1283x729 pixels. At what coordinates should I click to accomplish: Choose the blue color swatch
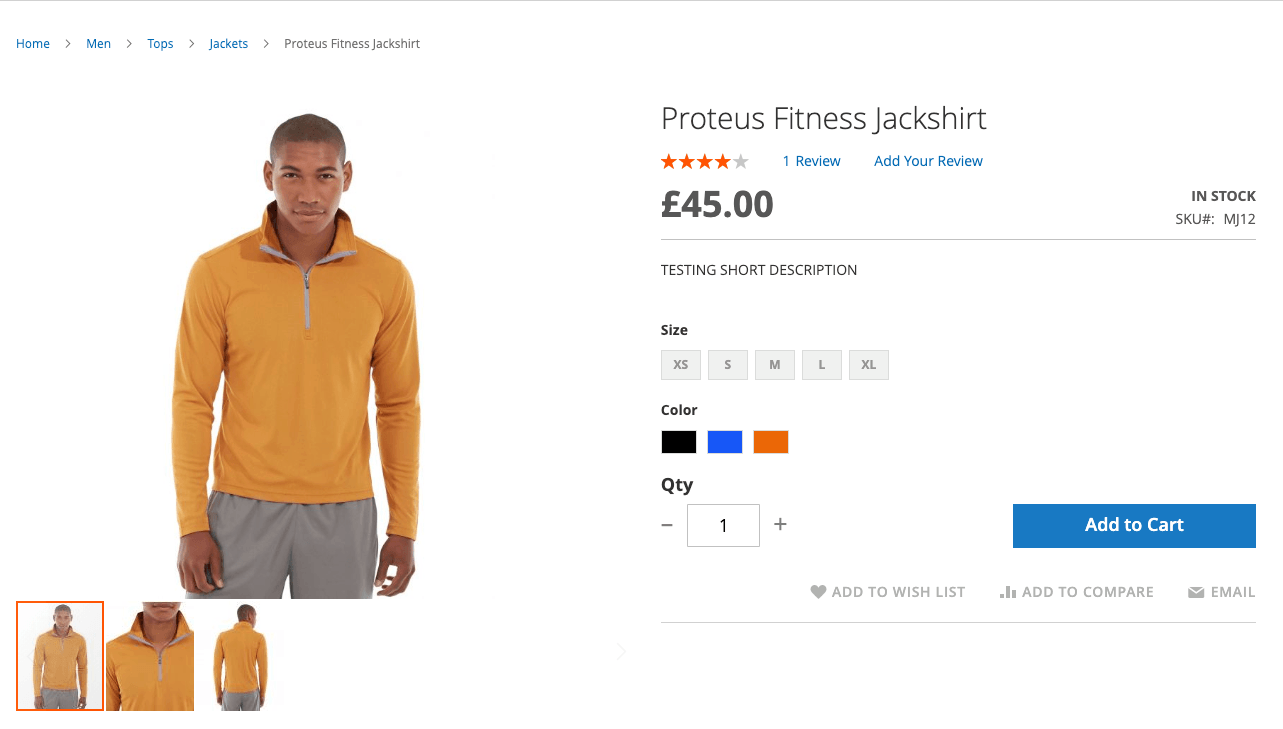tap(724, 441)
